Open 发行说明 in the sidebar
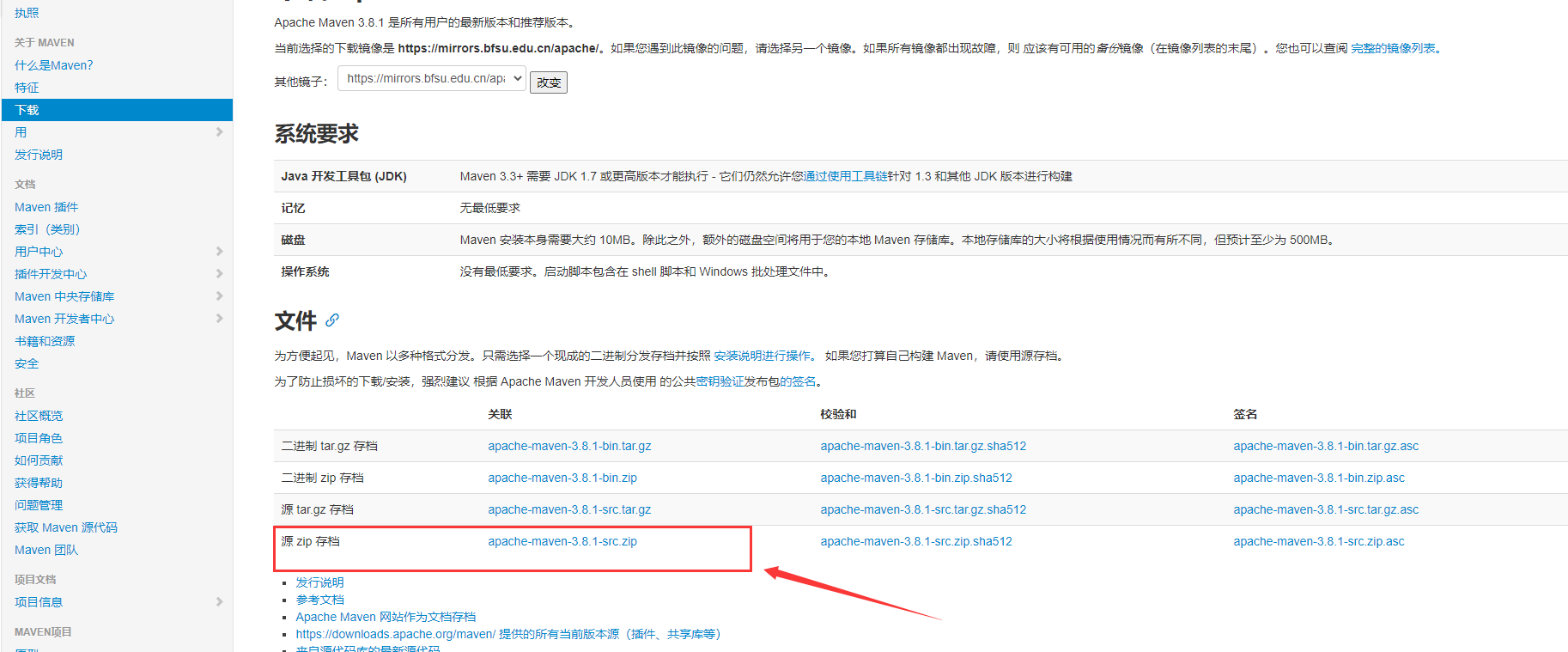Image resolution: width=1568 pixels, height=652 pixels. (39, 155)
